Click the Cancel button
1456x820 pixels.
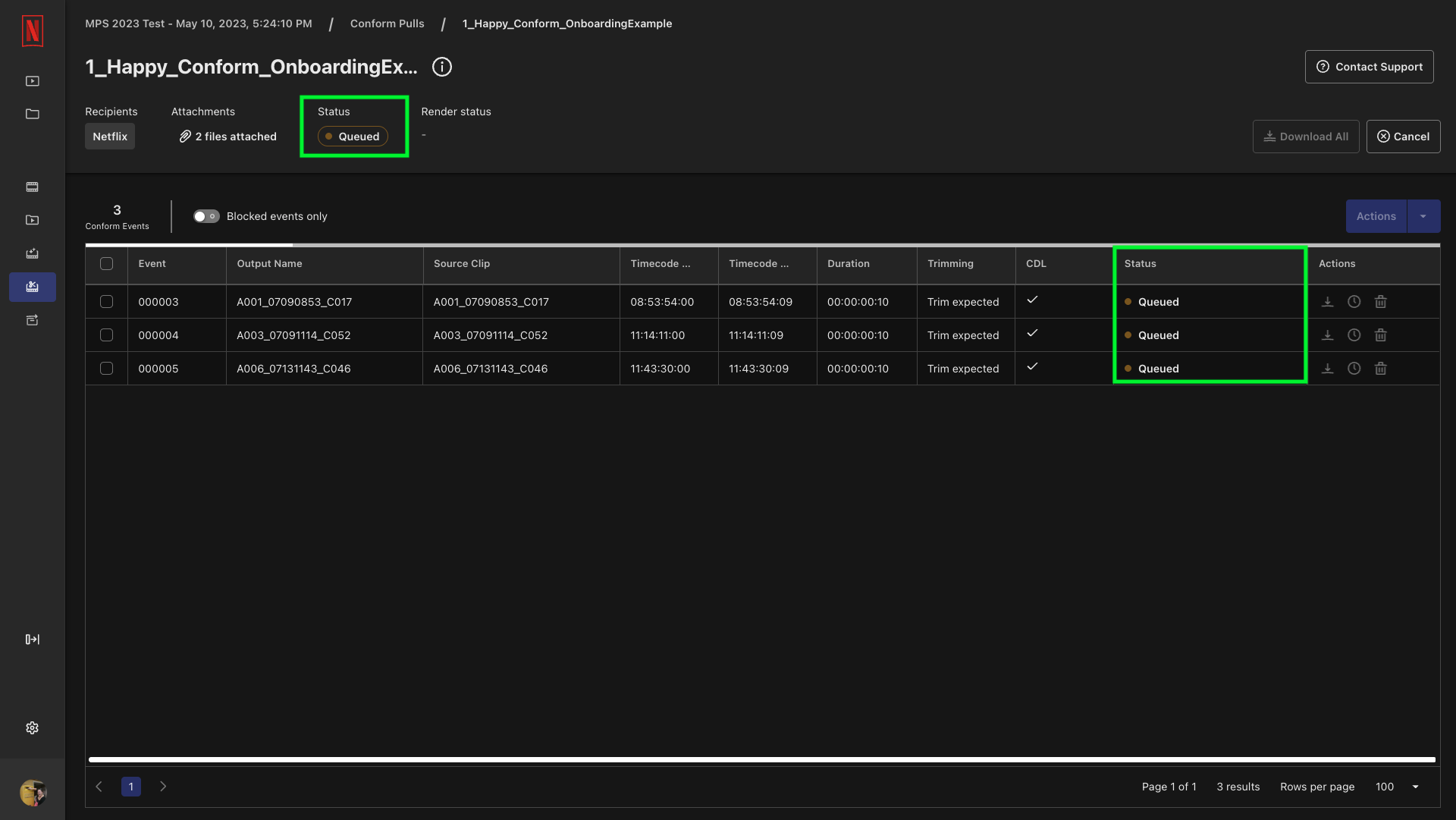pyautogui.click(x=1404, y=137)
